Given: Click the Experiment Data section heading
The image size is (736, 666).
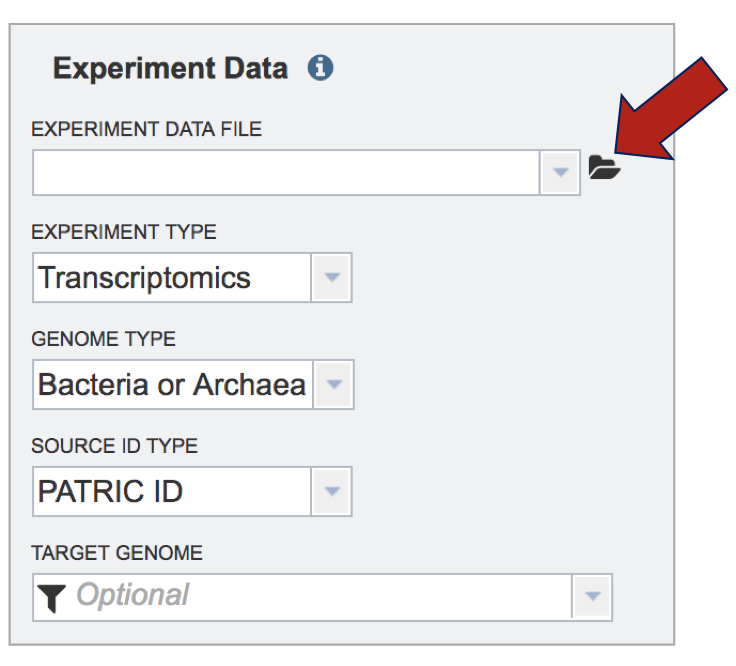Looking at the screenshot, I should [170, 69].
